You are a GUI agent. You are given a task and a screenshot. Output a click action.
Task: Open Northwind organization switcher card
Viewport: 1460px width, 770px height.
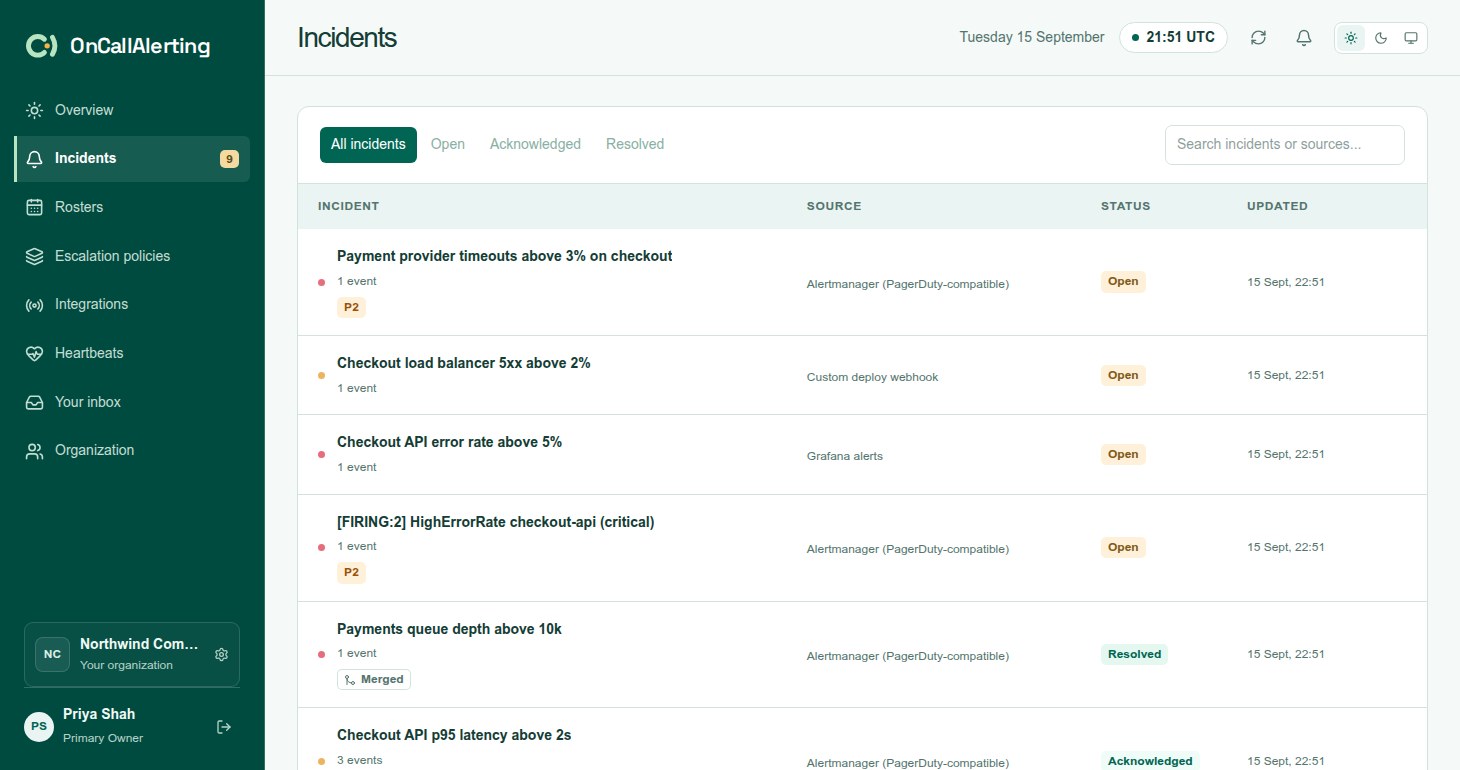click(x=132, y=655)
